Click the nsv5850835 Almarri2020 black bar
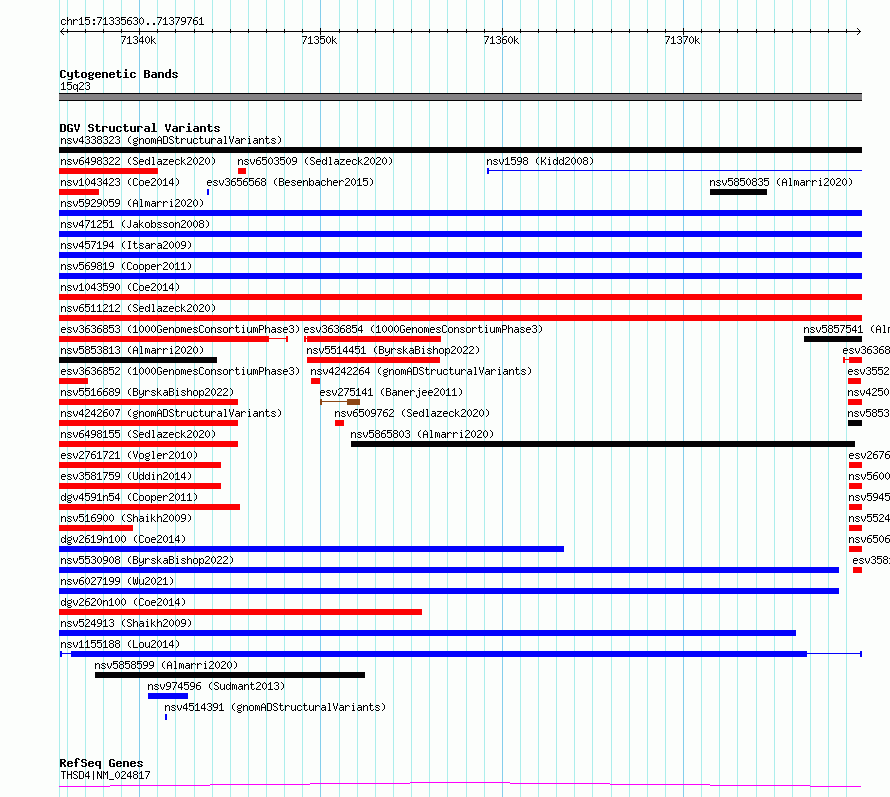 point(738,192)
